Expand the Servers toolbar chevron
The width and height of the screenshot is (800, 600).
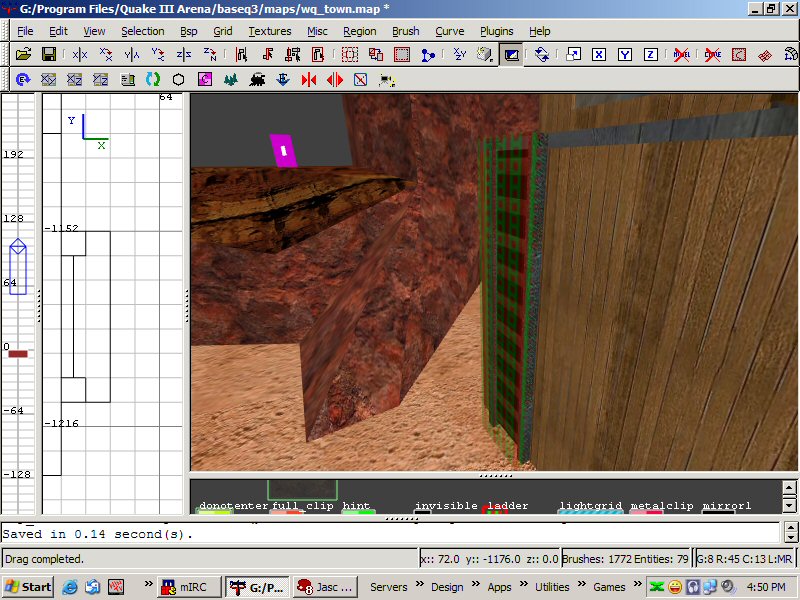point(419,584)
